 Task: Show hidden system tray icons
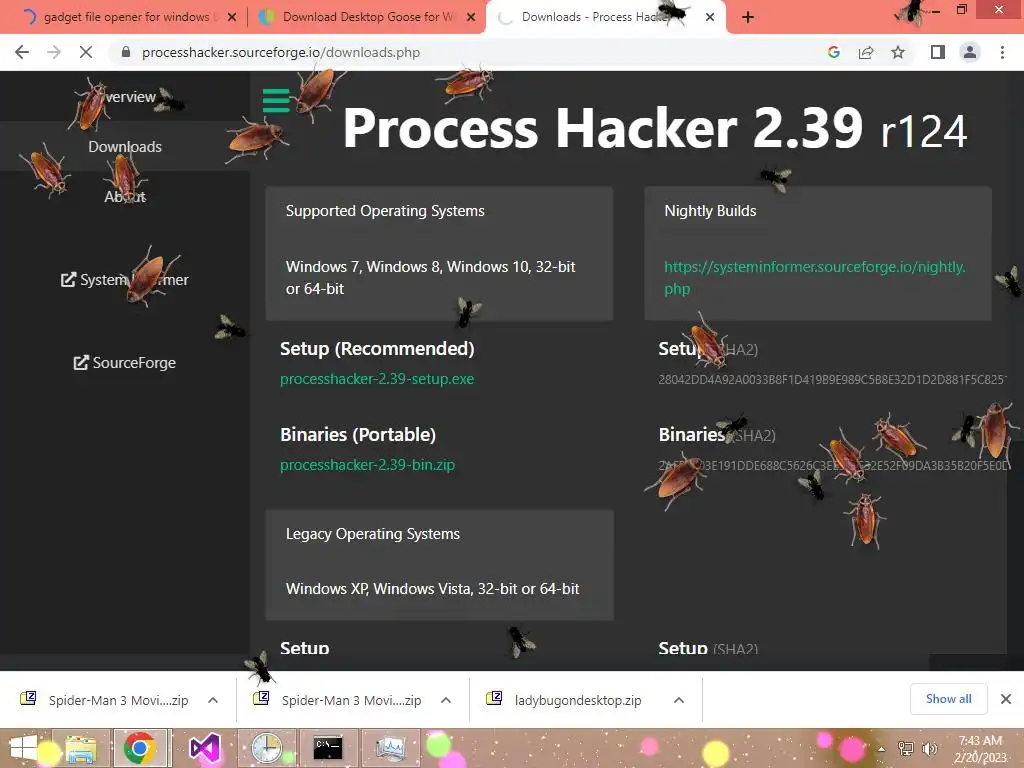click(x=882, y=749)
